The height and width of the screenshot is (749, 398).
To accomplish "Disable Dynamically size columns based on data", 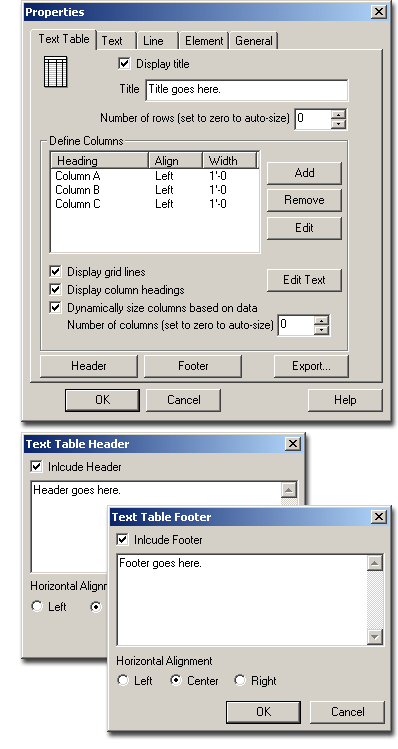I will [55, 308].
